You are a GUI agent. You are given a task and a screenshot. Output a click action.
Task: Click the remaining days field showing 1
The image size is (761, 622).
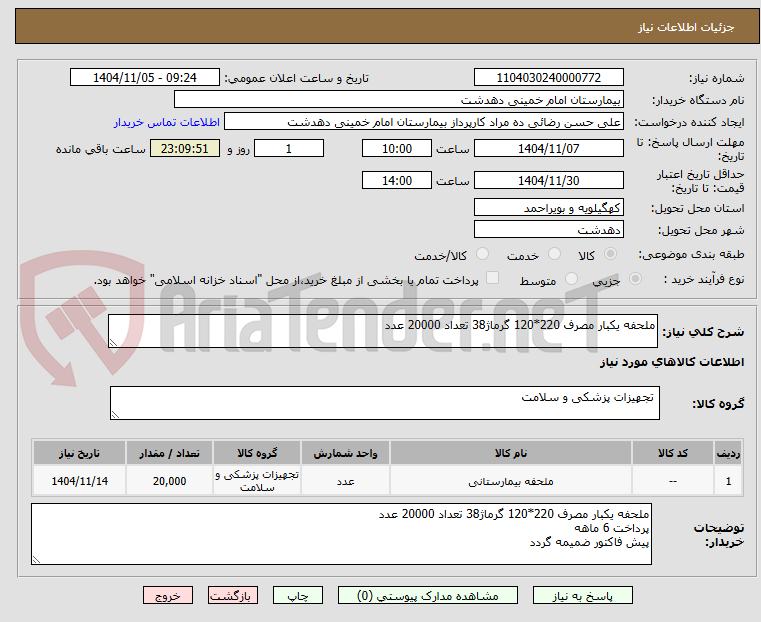click(x=289, y=148)
